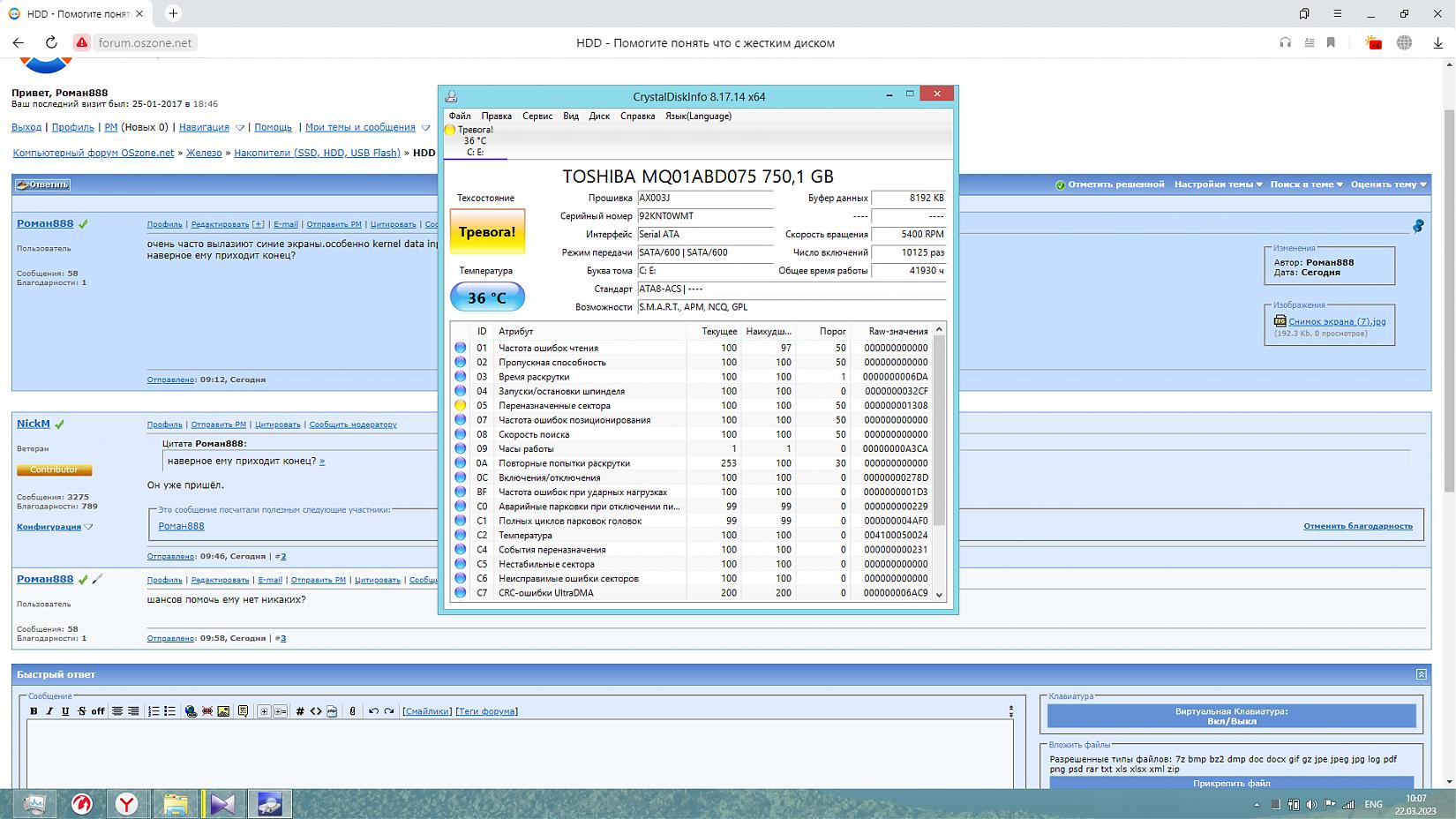Select the TOSHIBA disk Тревога C: E: entry
Screen dimensions: 1456x819
point(475,141)
